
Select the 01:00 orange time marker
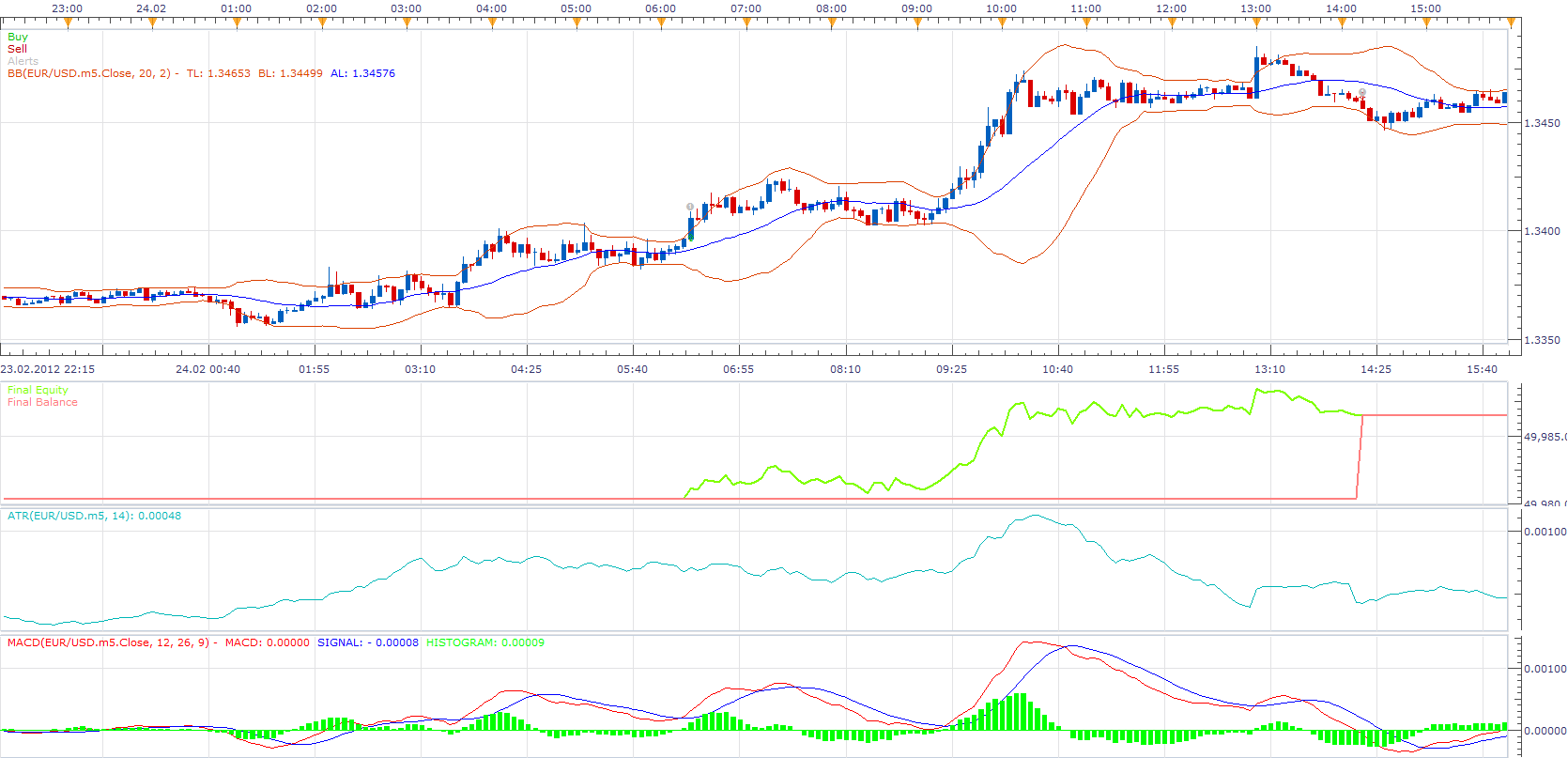(237, 23)
